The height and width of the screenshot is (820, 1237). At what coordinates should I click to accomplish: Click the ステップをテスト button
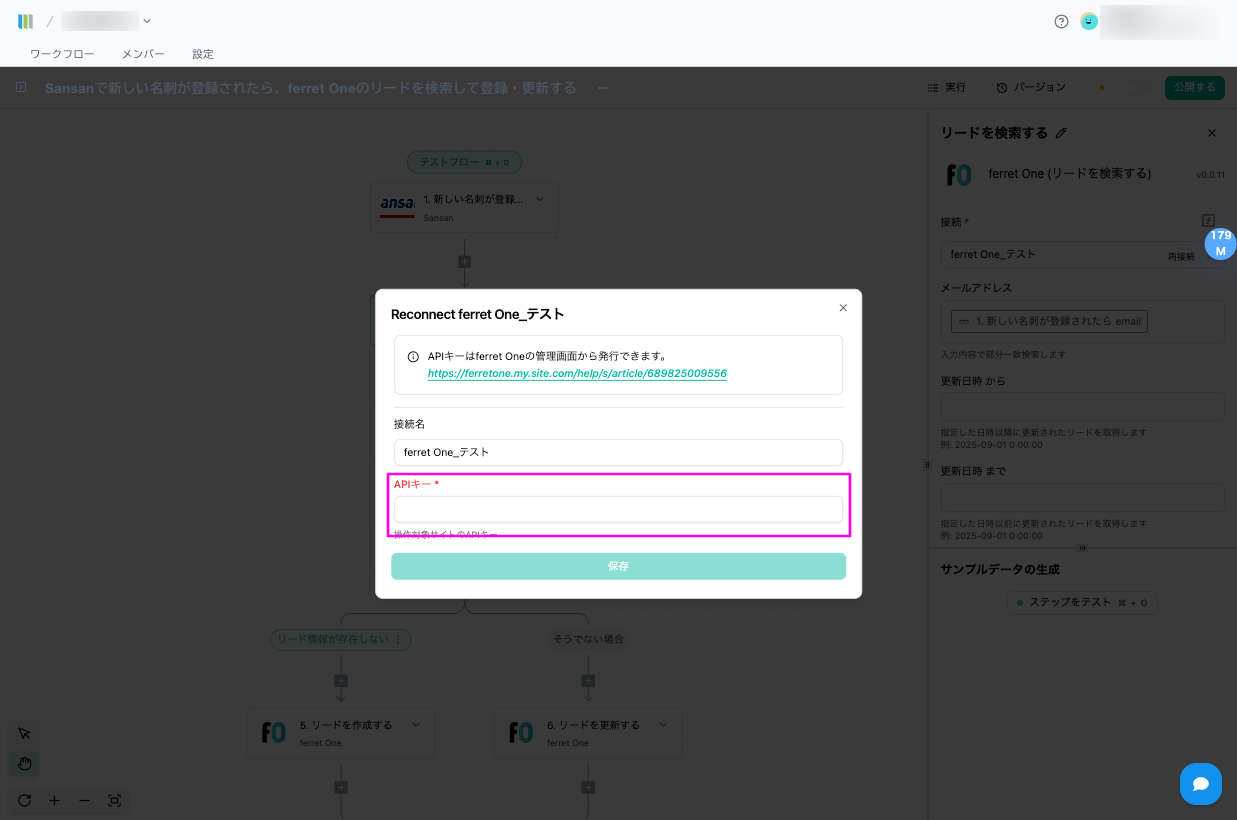1082,602
